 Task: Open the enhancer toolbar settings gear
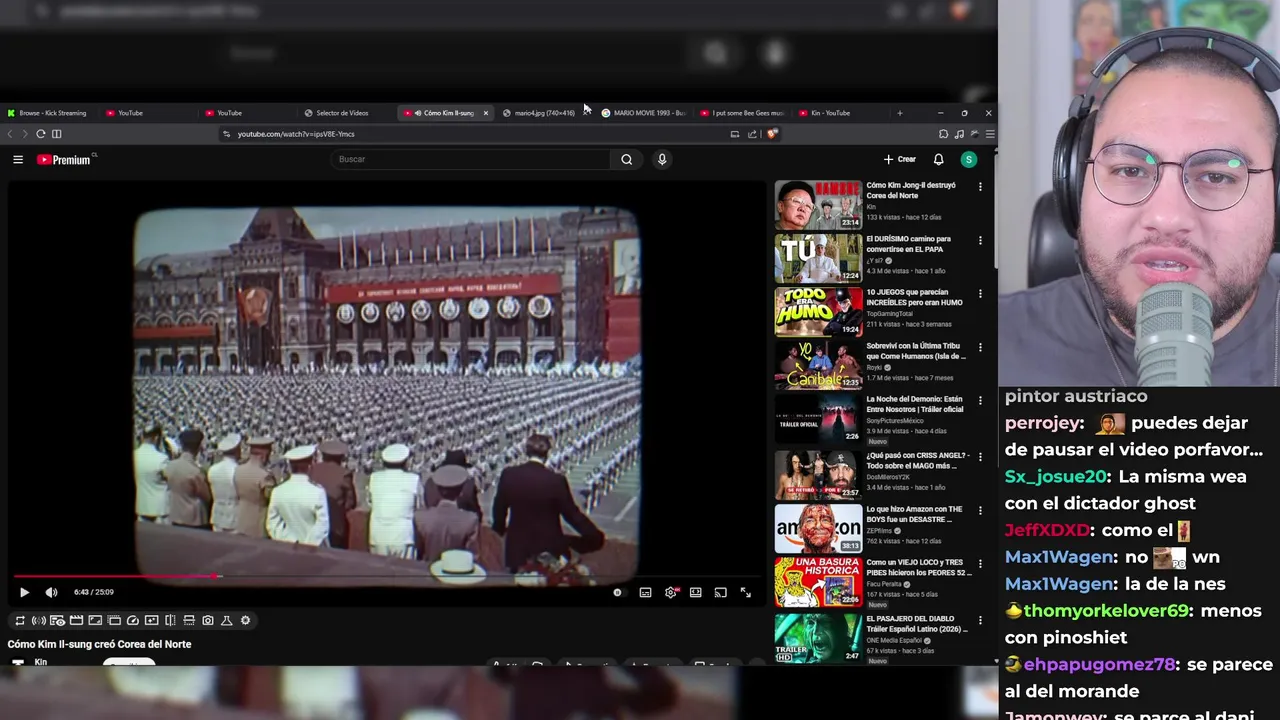point(245,620)
